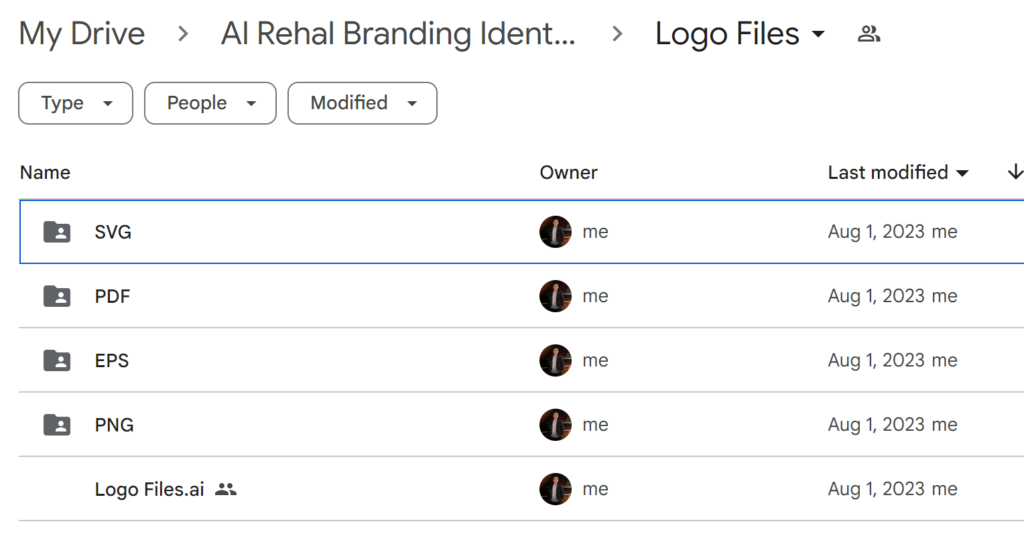This screenshot has height=536, width=1024.
Task: Click the "me" owner text in EPS row
Action: pyautogui.click(x=596, y=360)
